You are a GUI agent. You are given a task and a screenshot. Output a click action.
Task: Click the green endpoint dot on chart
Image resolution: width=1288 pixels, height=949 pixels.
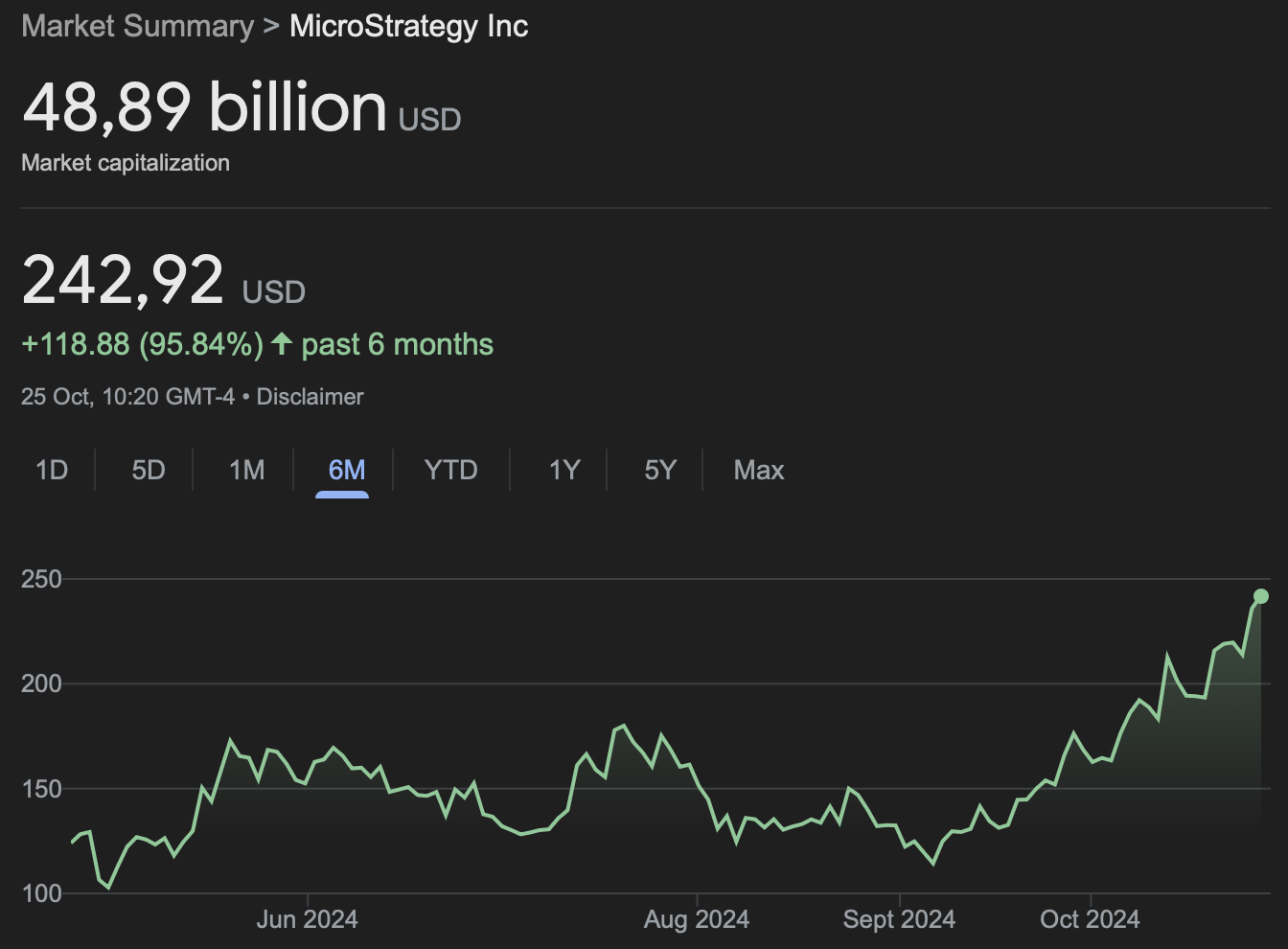[x=1261, y=596]
